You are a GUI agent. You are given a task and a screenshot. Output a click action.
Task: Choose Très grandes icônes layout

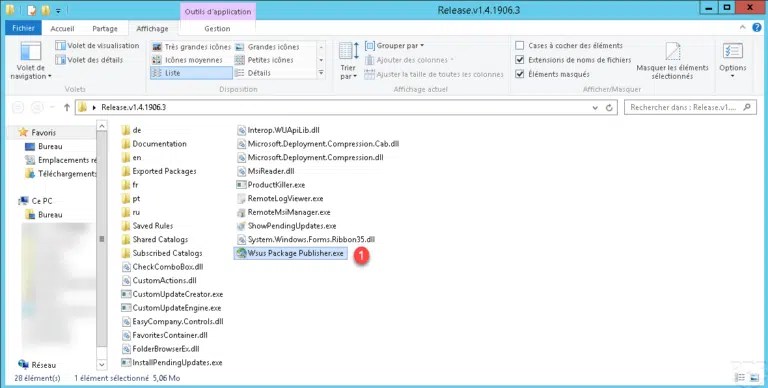[191, 47]
